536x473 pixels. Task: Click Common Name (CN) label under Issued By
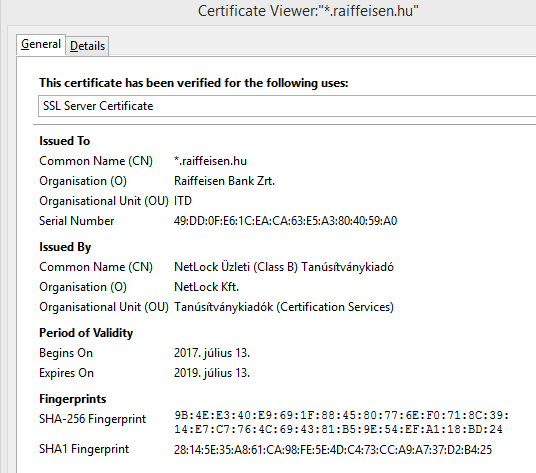pos(96,267)
